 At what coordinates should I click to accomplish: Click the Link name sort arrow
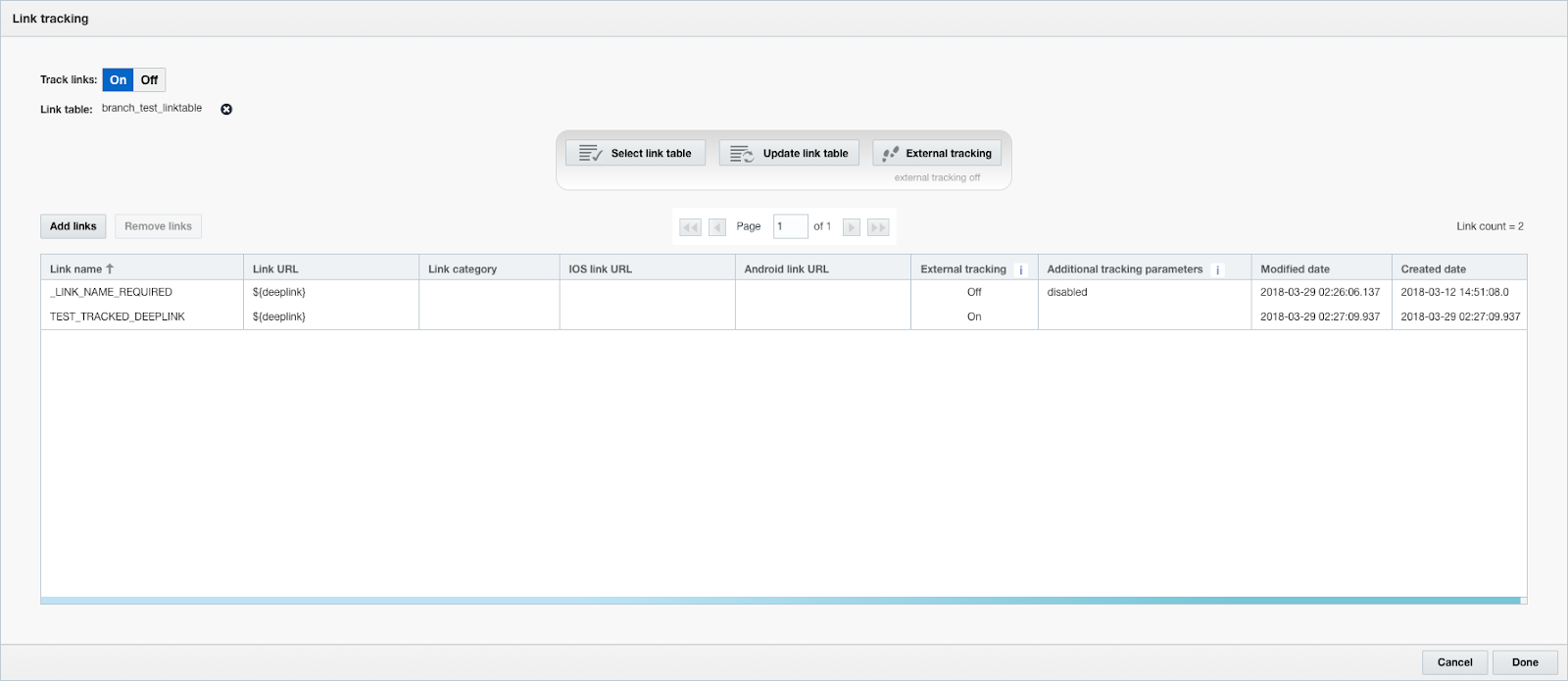110,268
